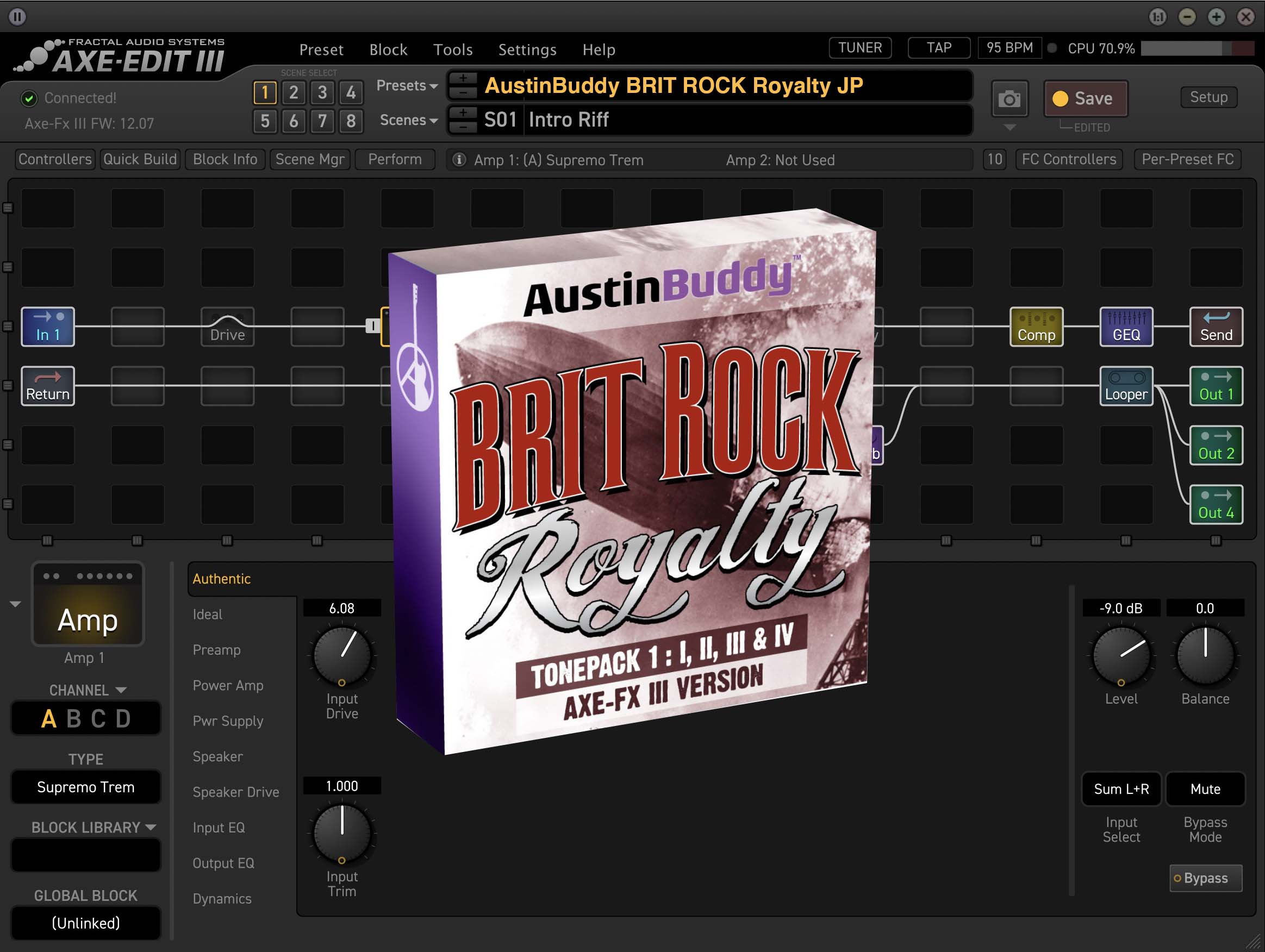This screenshot has height=952, width=1265.
Task: Select scene 7 button
Action: [322, 121]
